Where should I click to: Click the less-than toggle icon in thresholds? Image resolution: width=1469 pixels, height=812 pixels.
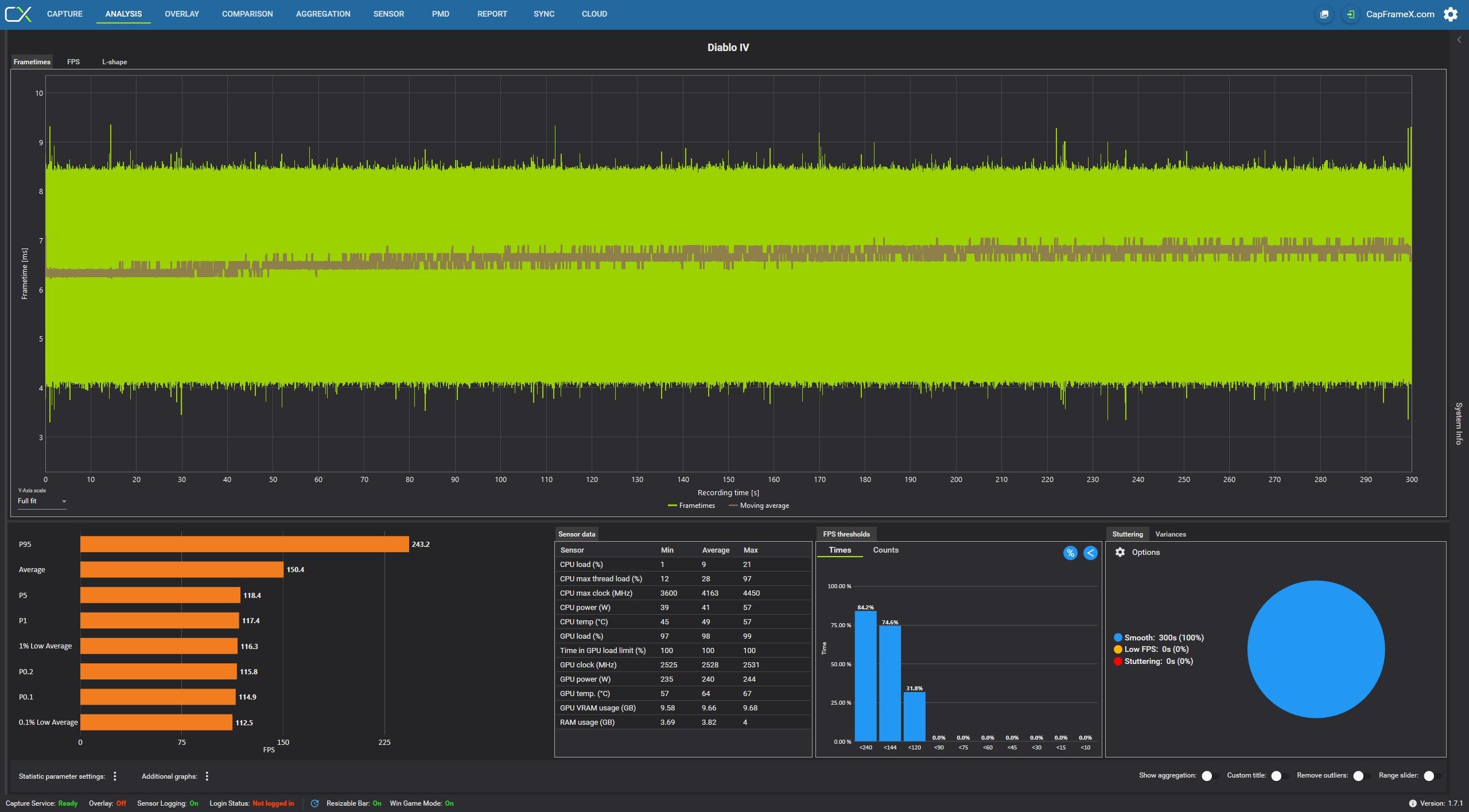(1090, 553)
